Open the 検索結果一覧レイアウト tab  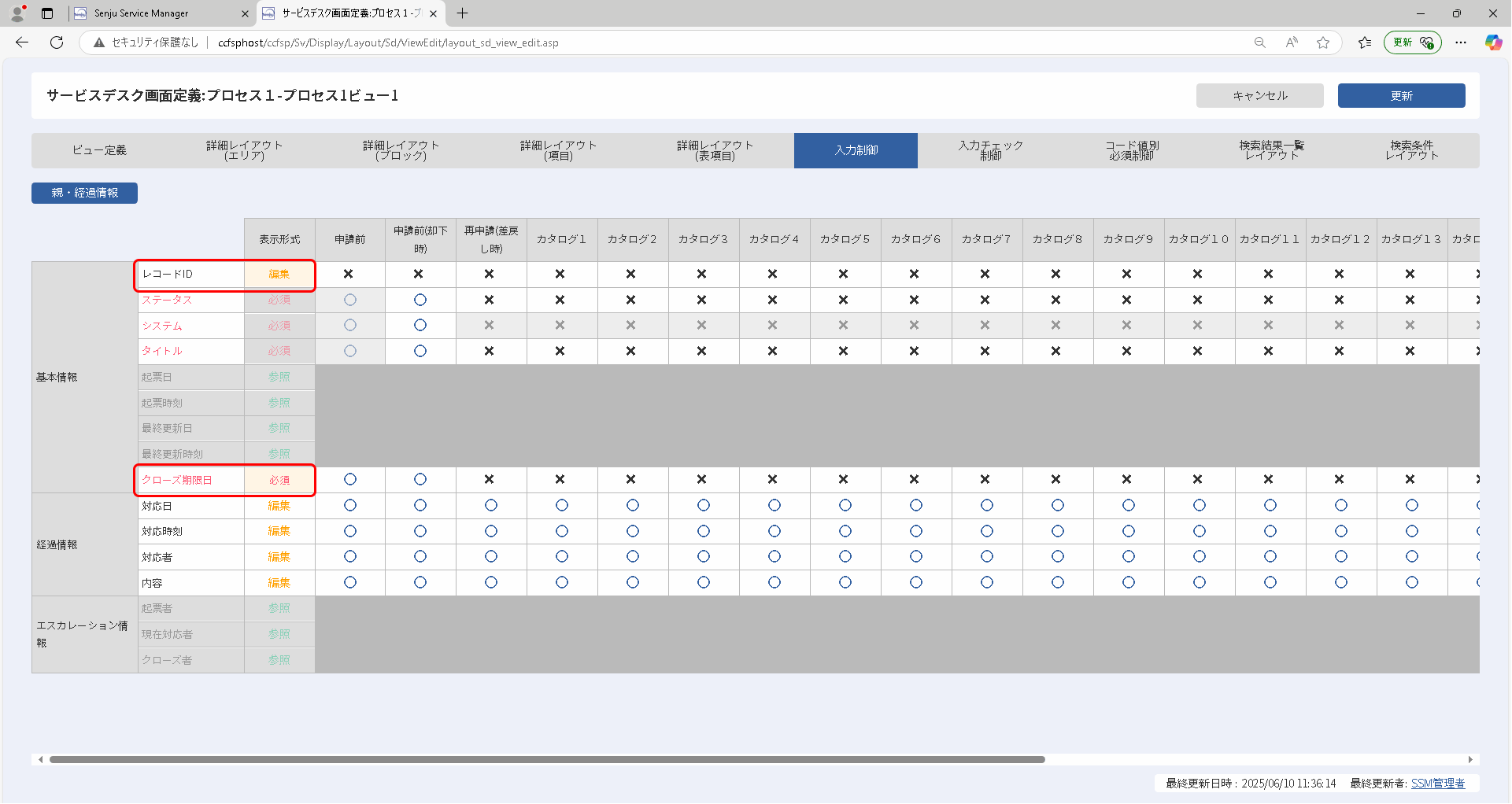point(1271,150)
